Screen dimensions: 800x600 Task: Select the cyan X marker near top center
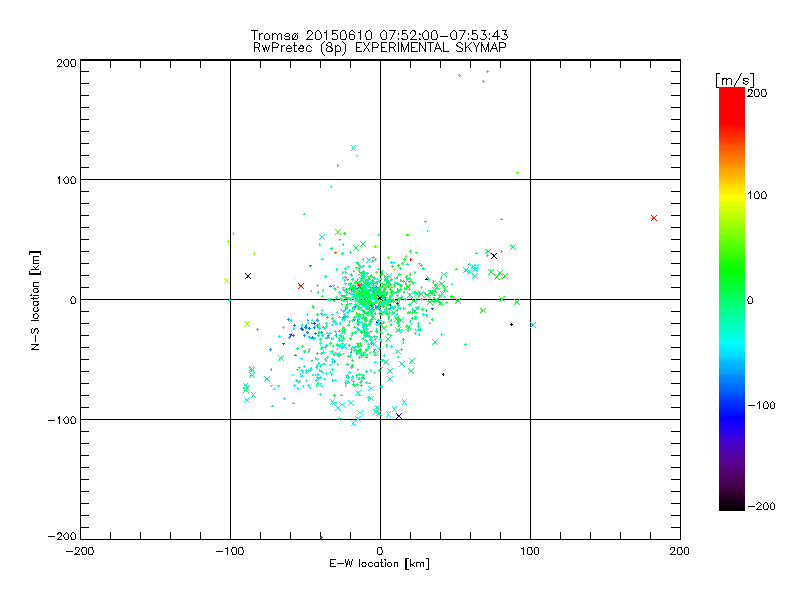[354, 148]
